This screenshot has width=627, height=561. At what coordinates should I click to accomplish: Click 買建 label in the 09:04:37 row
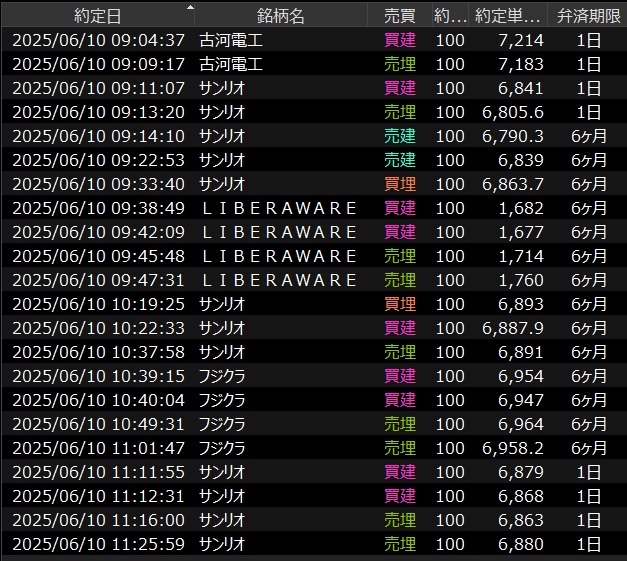click(400, 40)
